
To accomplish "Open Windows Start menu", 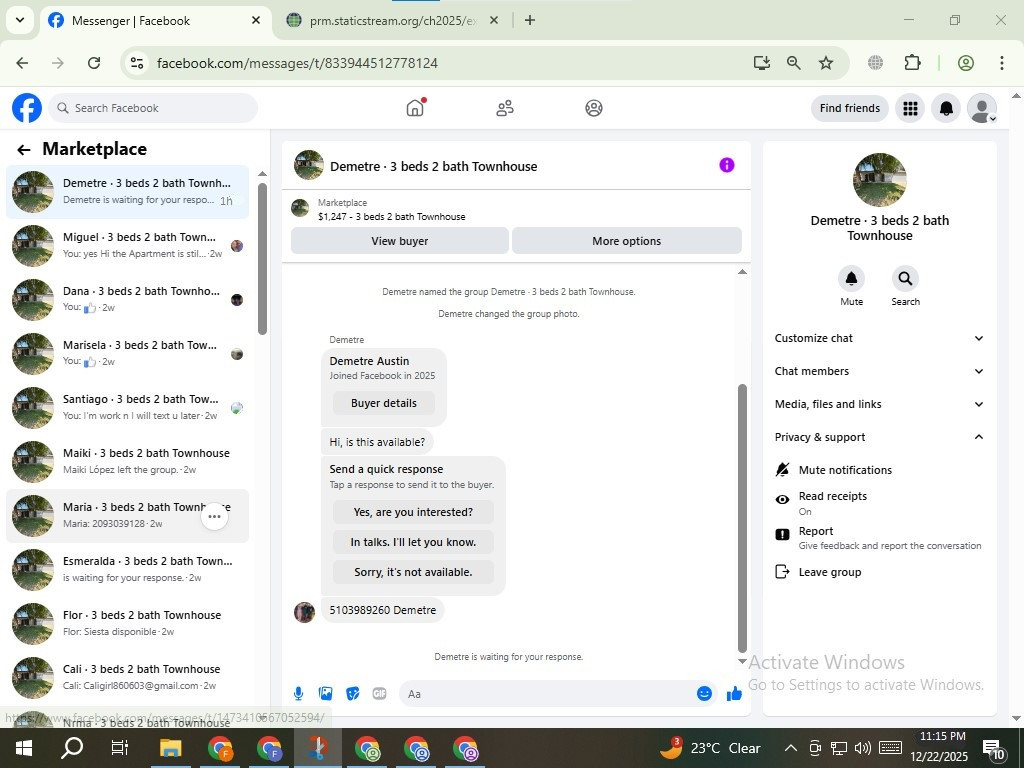I will click(x=24, y=748).
